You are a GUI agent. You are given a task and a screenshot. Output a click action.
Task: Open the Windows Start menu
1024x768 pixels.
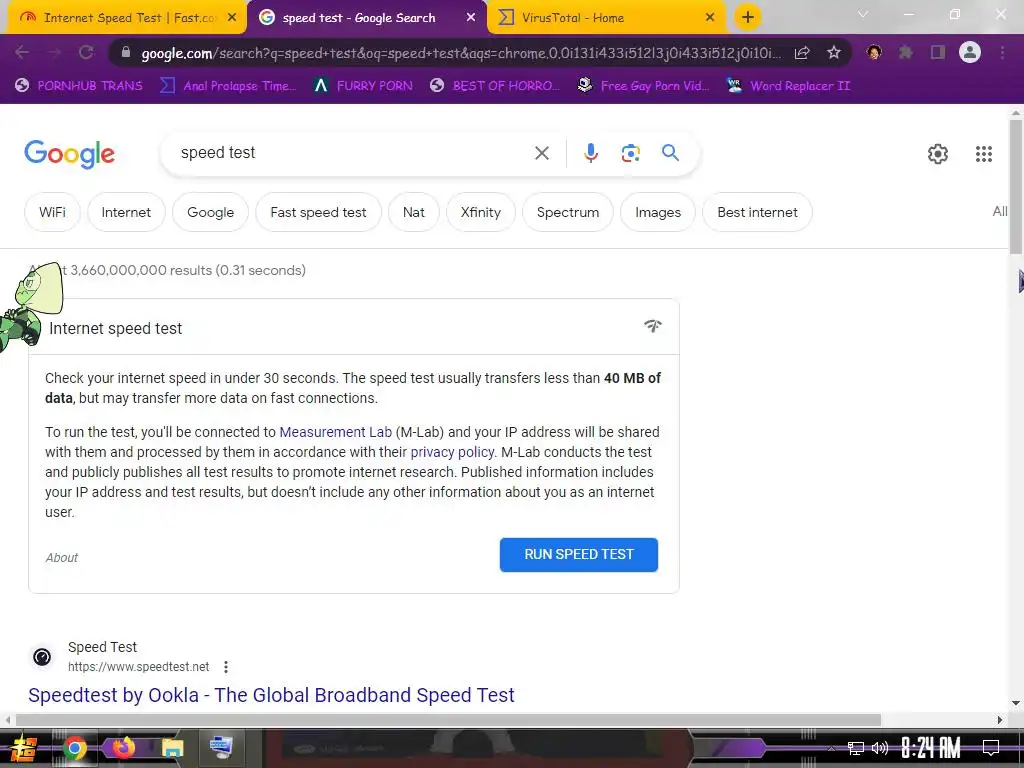(24, 748)
